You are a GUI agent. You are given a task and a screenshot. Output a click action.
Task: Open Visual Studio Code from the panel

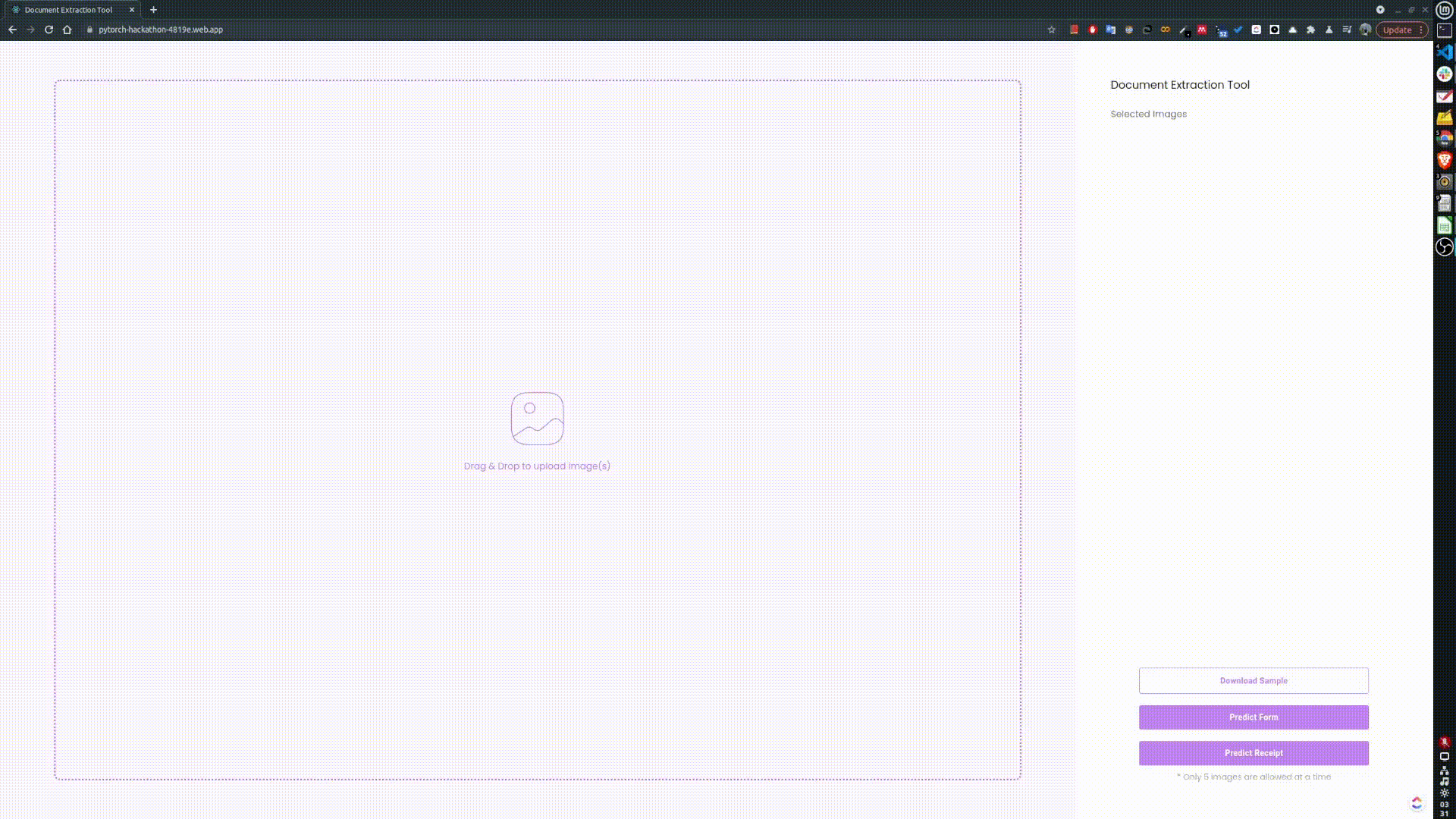(1444, 52)
